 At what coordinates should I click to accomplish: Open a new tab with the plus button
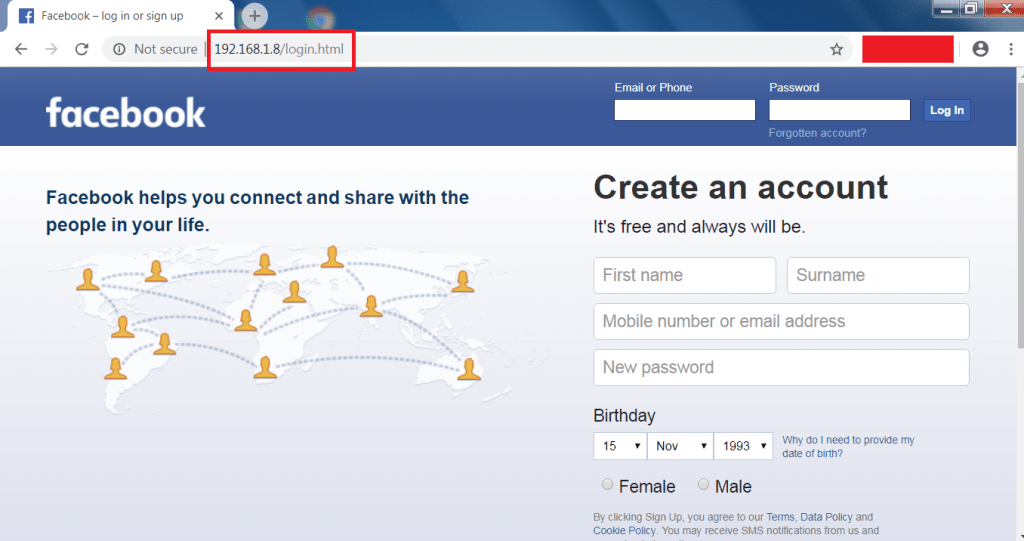(255, 16)
